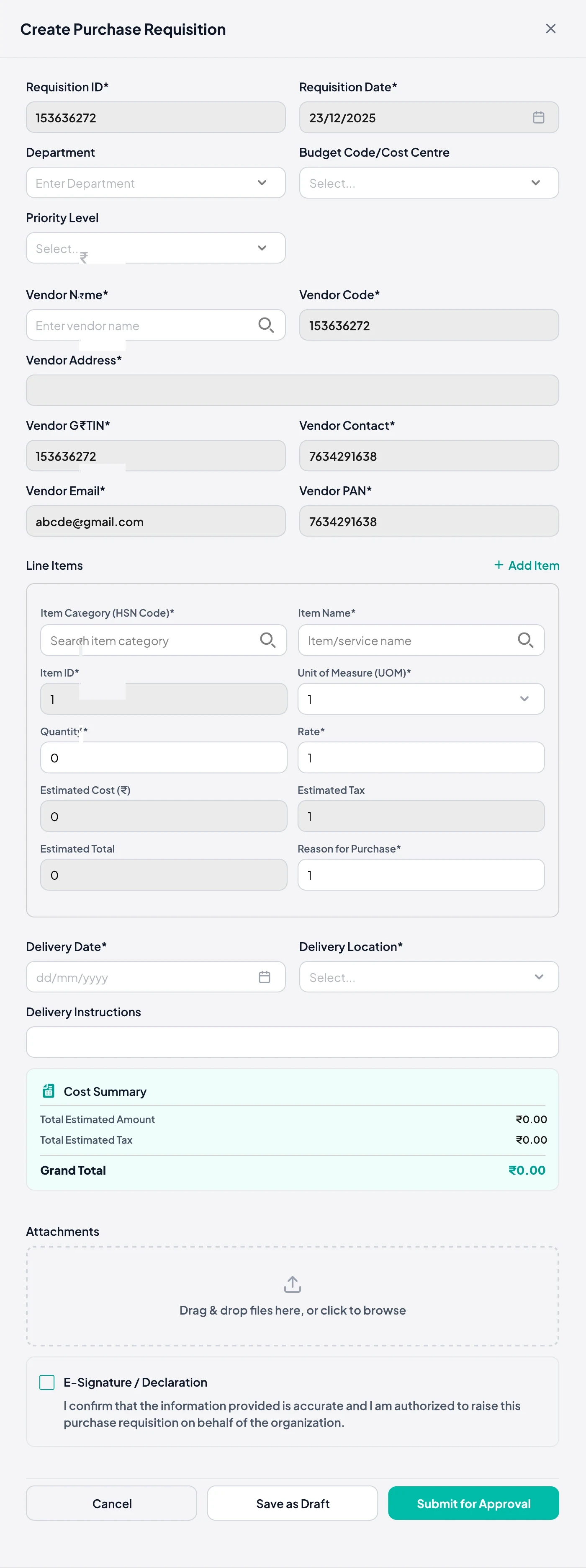Click the Rate input field
Screen dimensions: 586x1568
[x=421, y=758]
